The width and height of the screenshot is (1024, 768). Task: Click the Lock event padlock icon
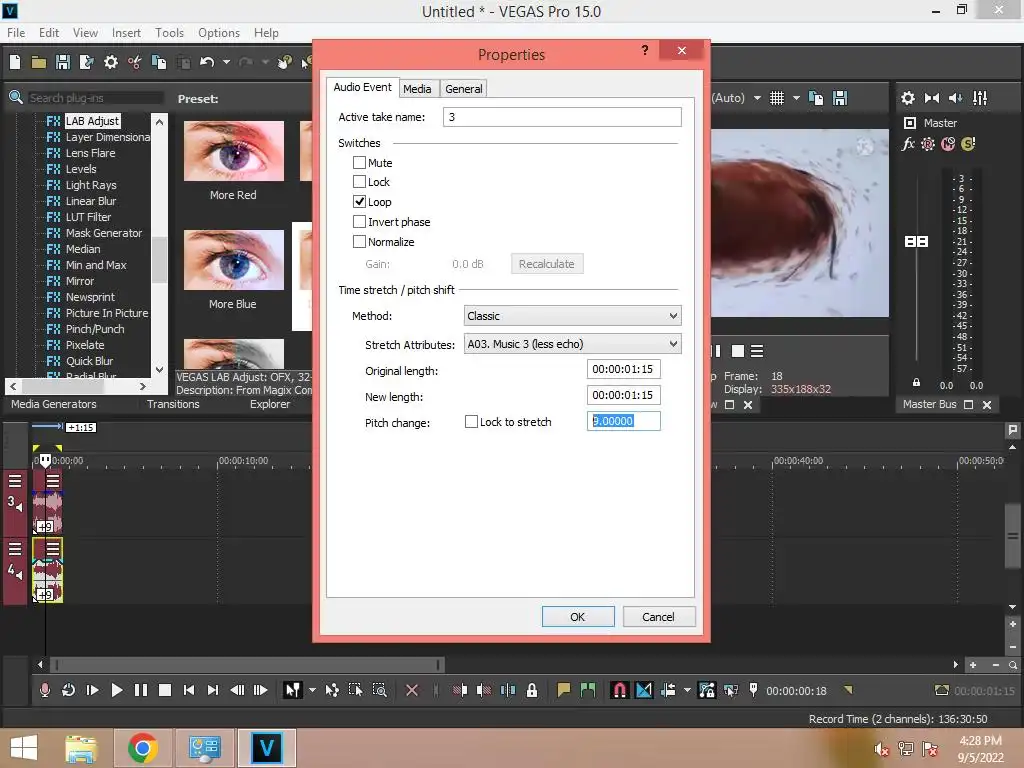[x=532, y=690]
